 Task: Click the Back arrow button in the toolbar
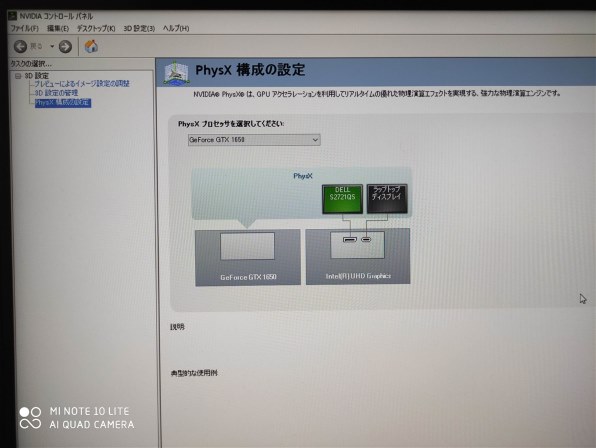click(21, 47)
